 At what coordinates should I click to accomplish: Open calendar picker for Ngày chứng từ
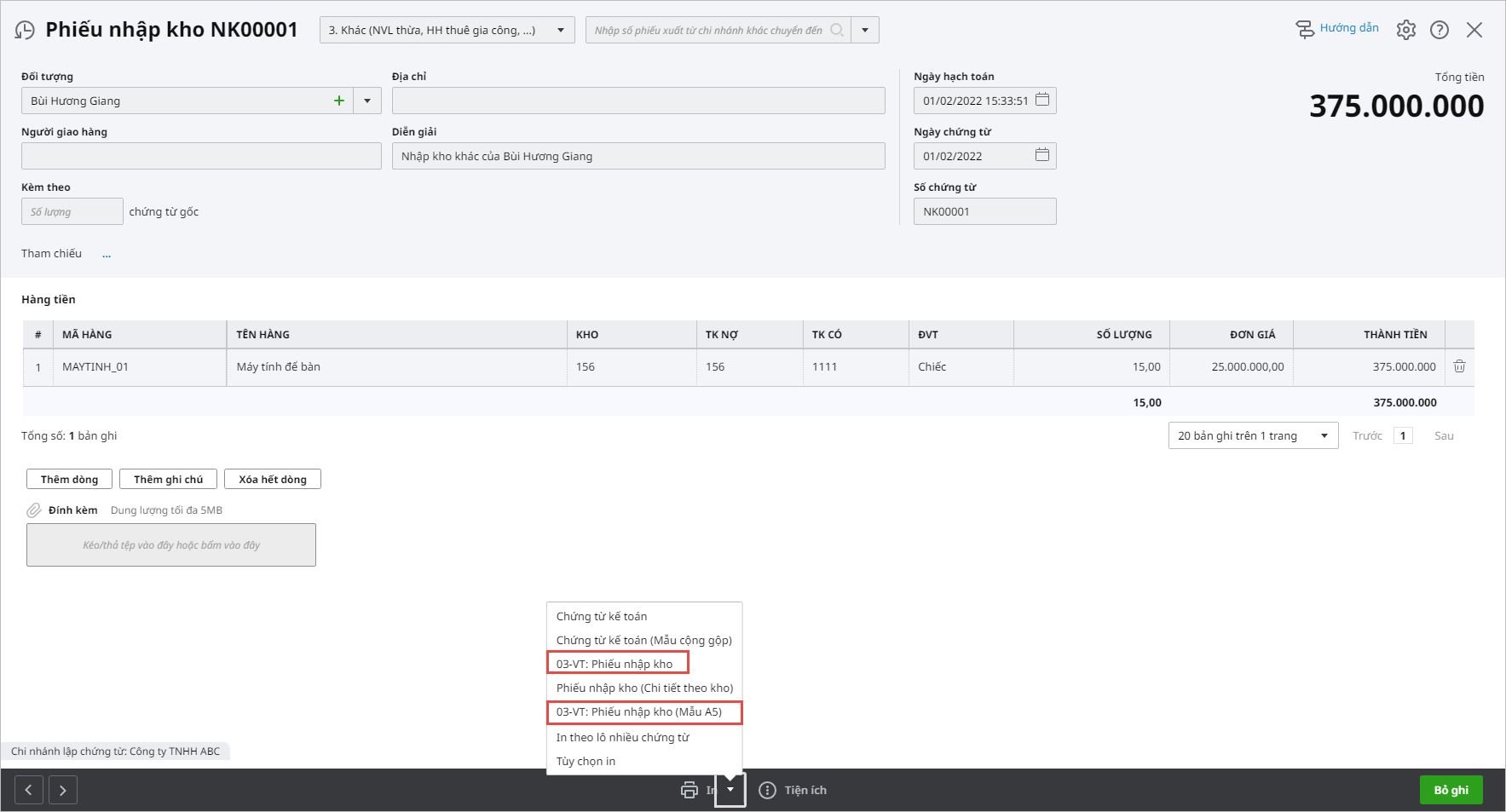[1042, 155]
